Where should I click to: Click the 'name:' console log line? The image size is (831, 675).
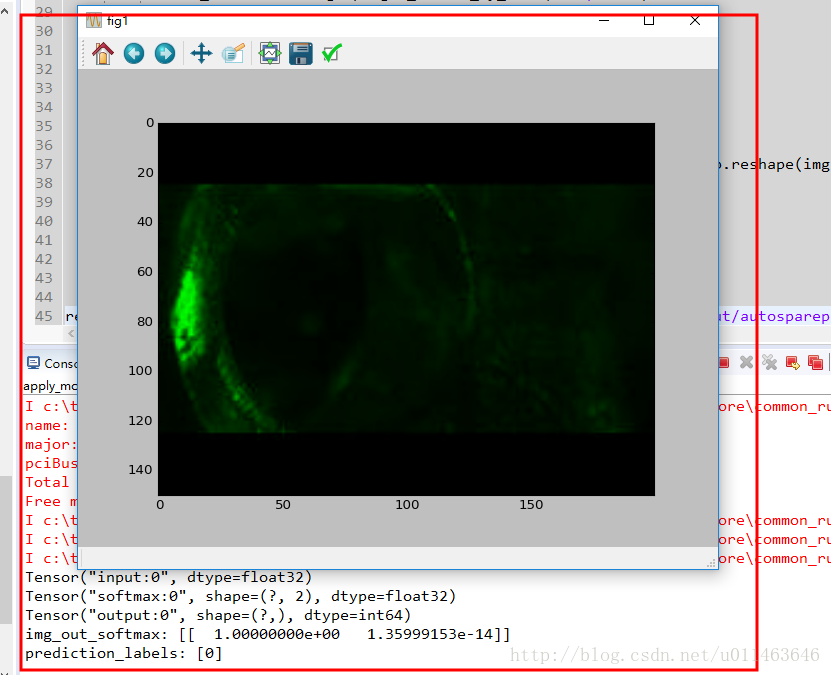point(47,426)
